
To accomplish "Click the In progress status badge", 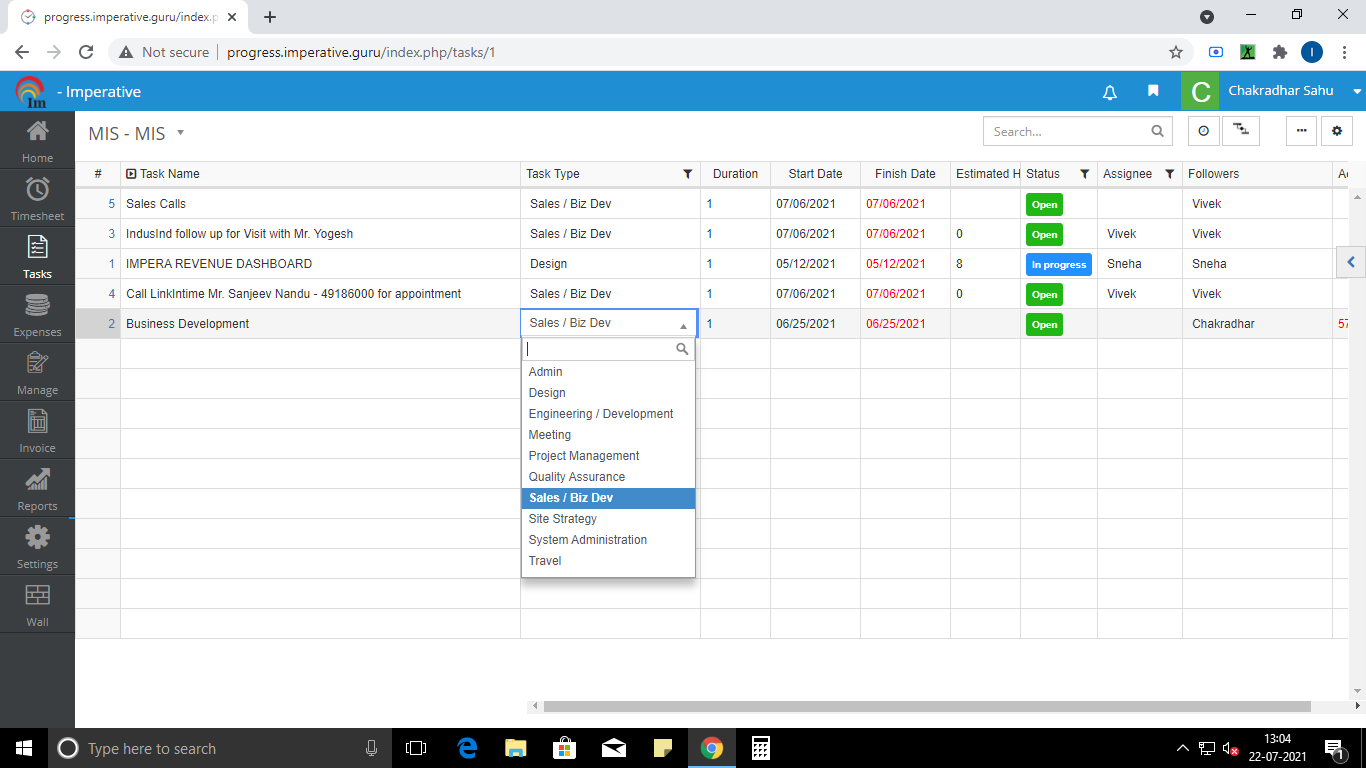I will click(x=1058, y=265).
